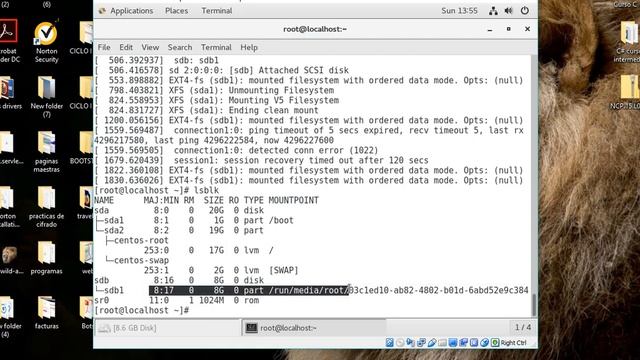Open the terminal Edit menu
640x360 pixels.
[x=126, y=47]
